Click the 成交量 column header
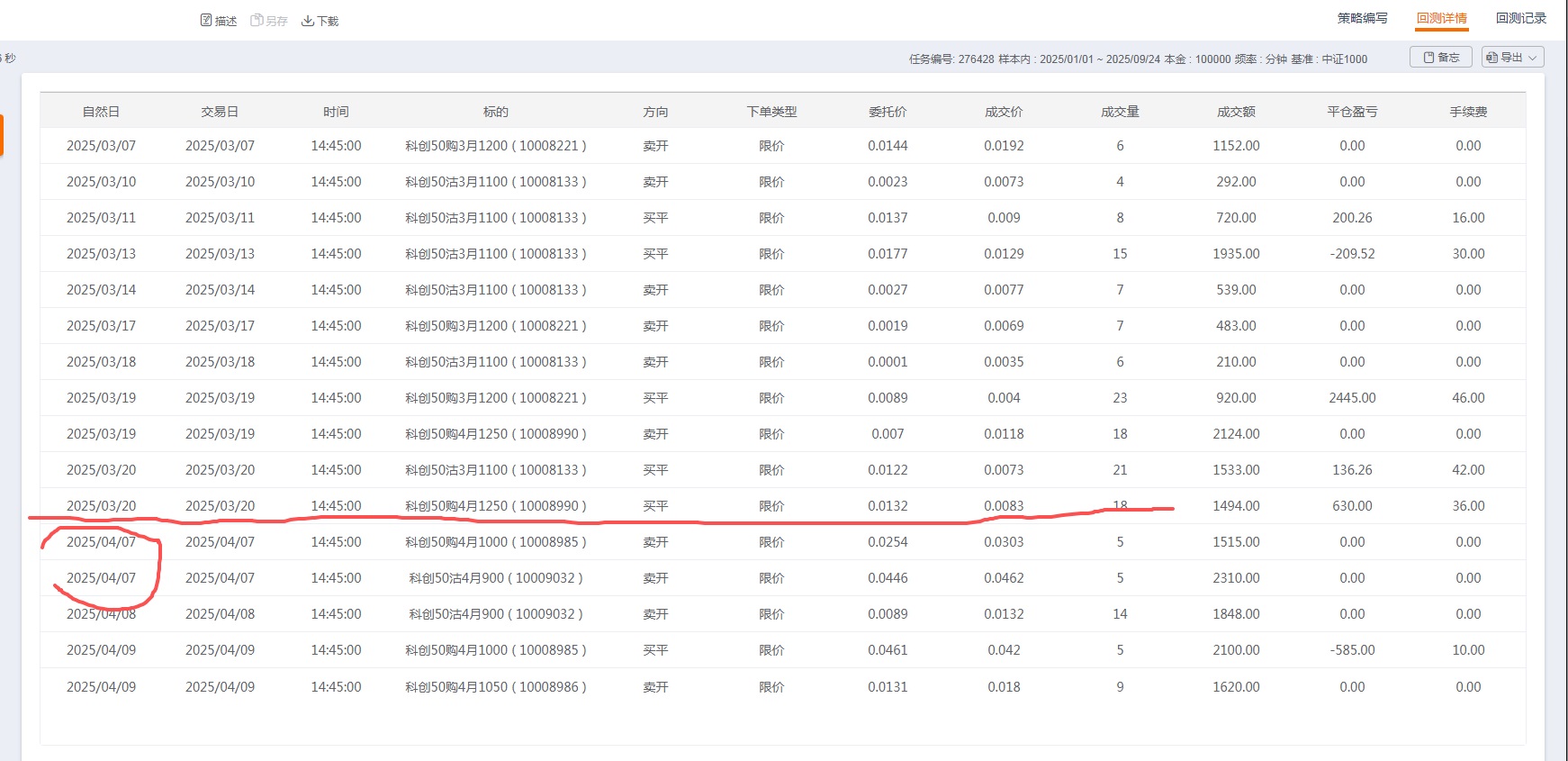This screenshot has height=761, width=1568. coord(1120,112)
